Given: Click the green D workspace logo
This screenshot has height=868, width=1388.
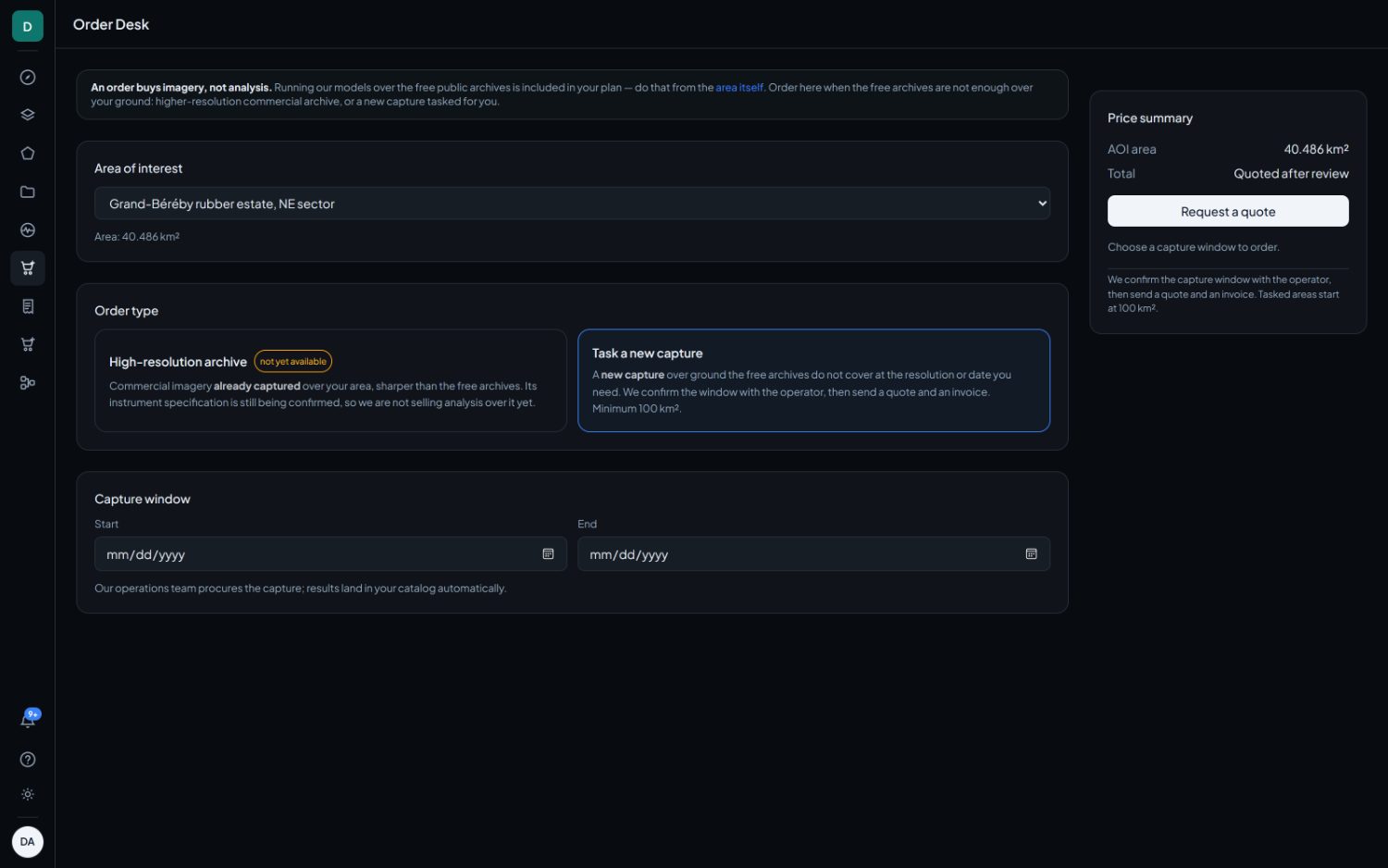Looking at the screenshot, I should point(28,26).
